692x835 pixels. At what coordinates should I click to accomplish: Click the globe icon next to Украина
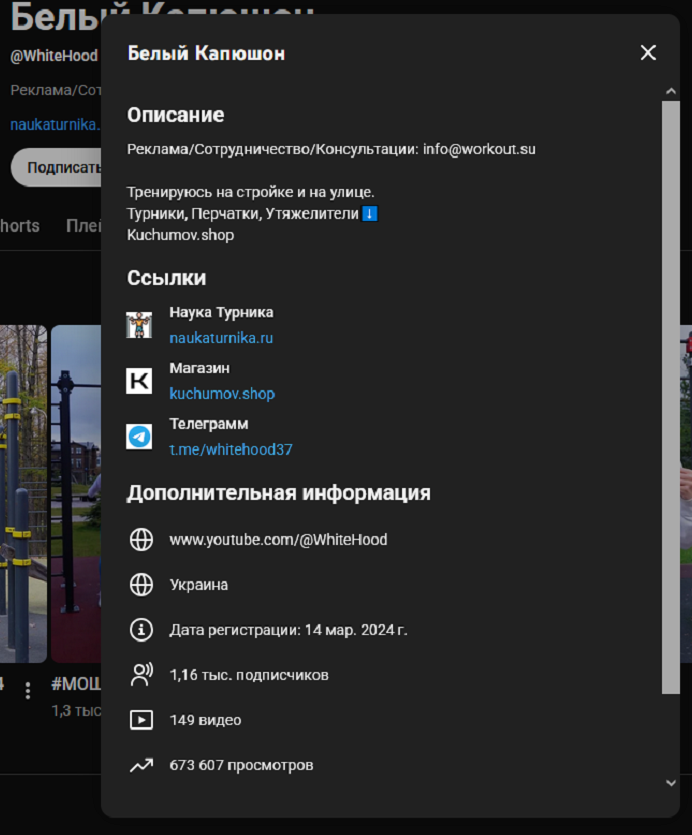pos(142,585)
